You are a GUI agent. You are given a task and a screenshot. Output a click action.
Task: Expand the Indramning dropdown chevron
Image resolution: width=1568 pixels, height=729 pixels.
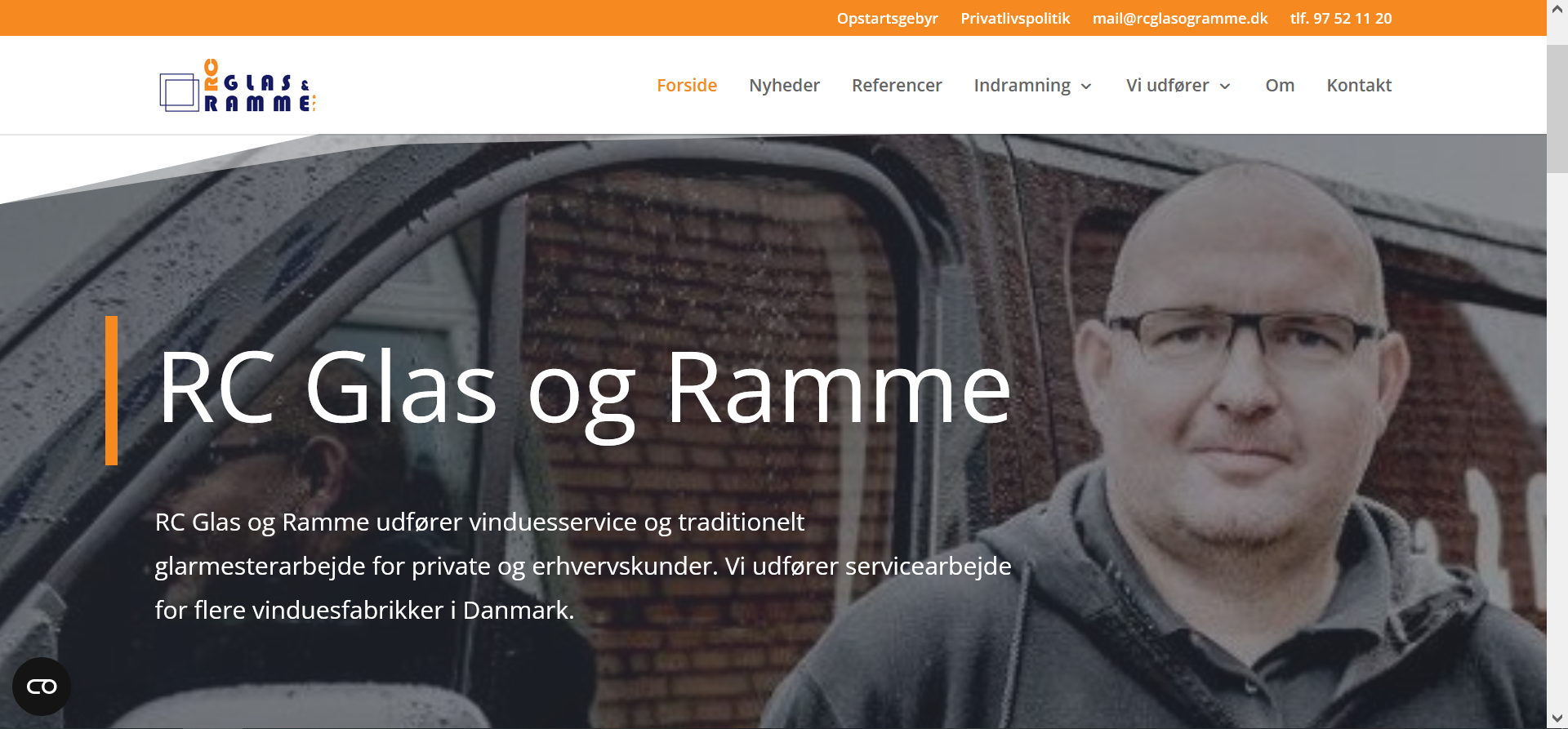1086,87
